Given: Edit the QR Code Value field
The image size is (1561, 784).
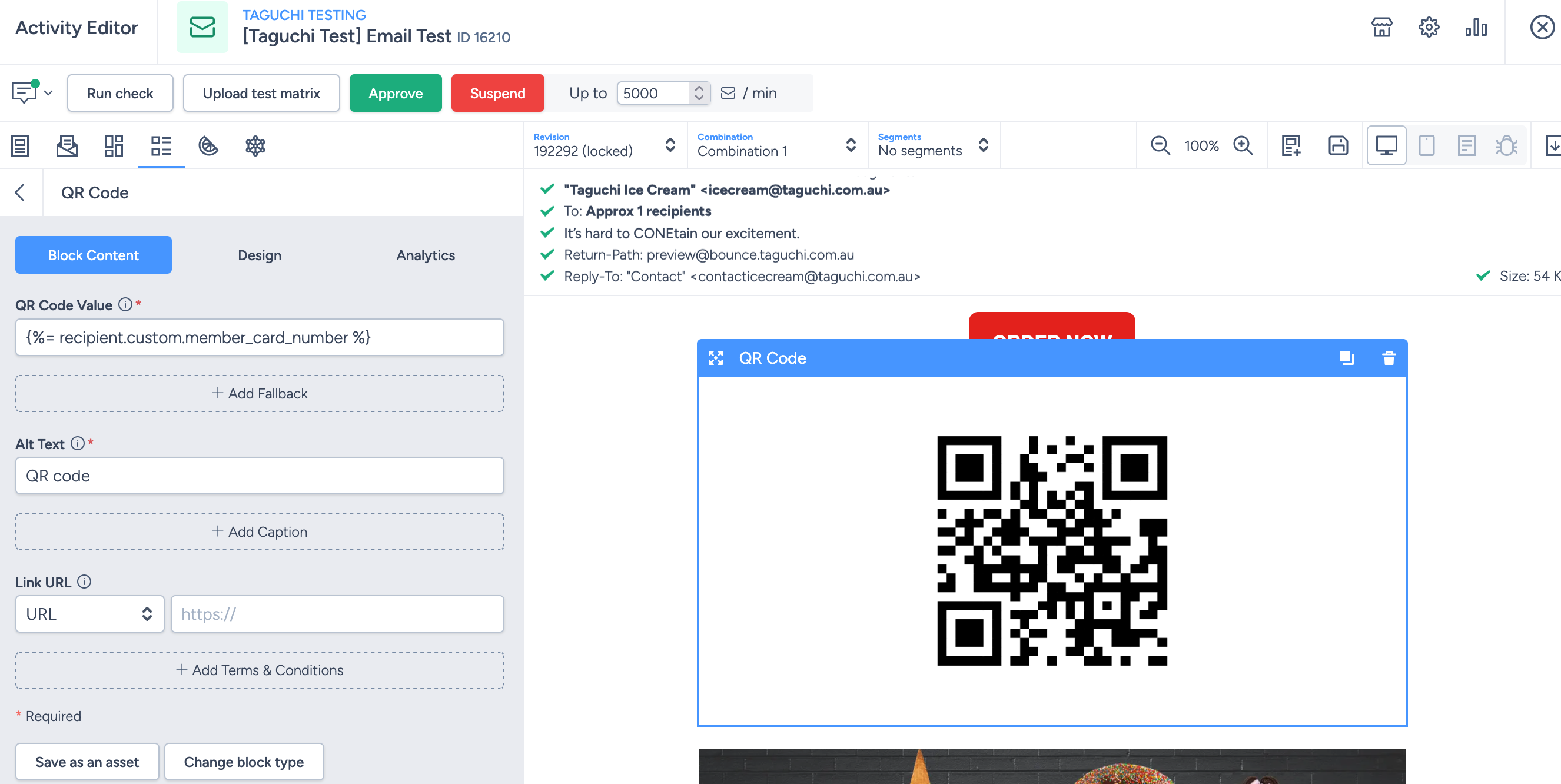Looking at the screenshot, I should 260,337.
